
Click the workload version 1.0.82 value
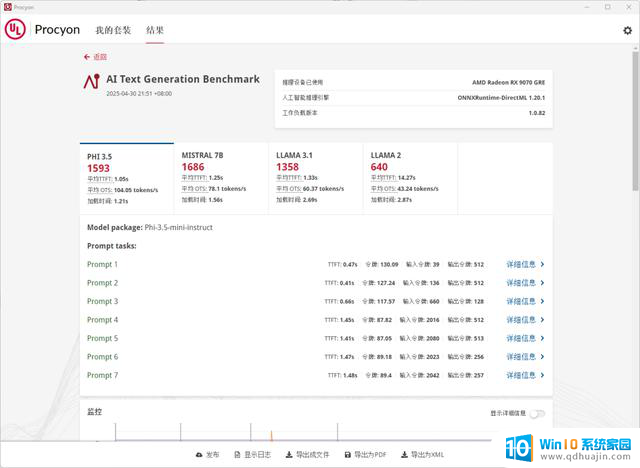click(x=537, y=113)
